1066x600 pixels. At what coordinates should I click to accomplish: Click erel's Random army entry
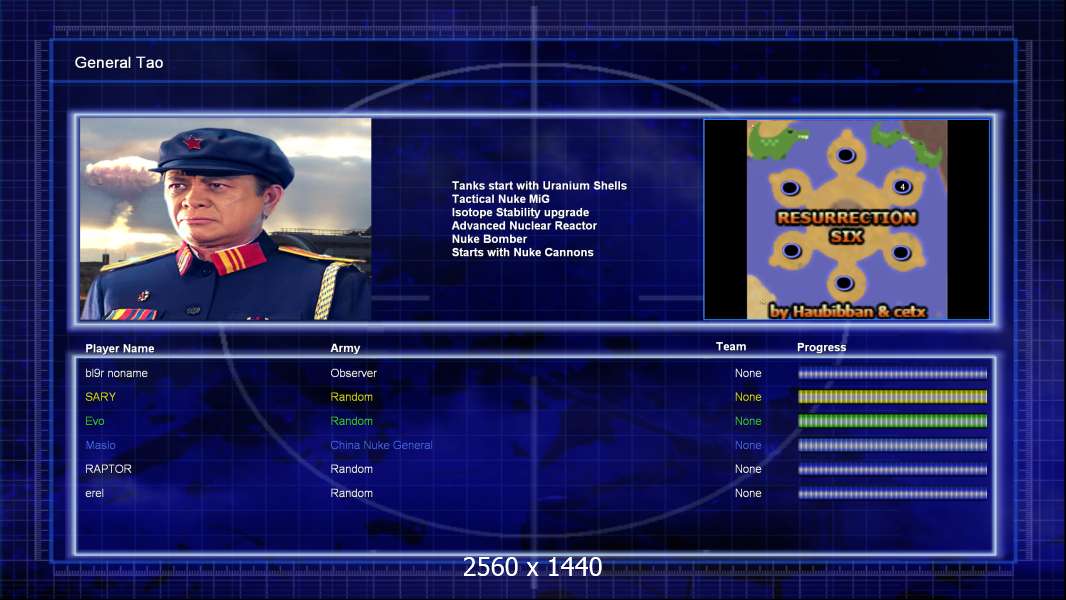tap(351, 493)
